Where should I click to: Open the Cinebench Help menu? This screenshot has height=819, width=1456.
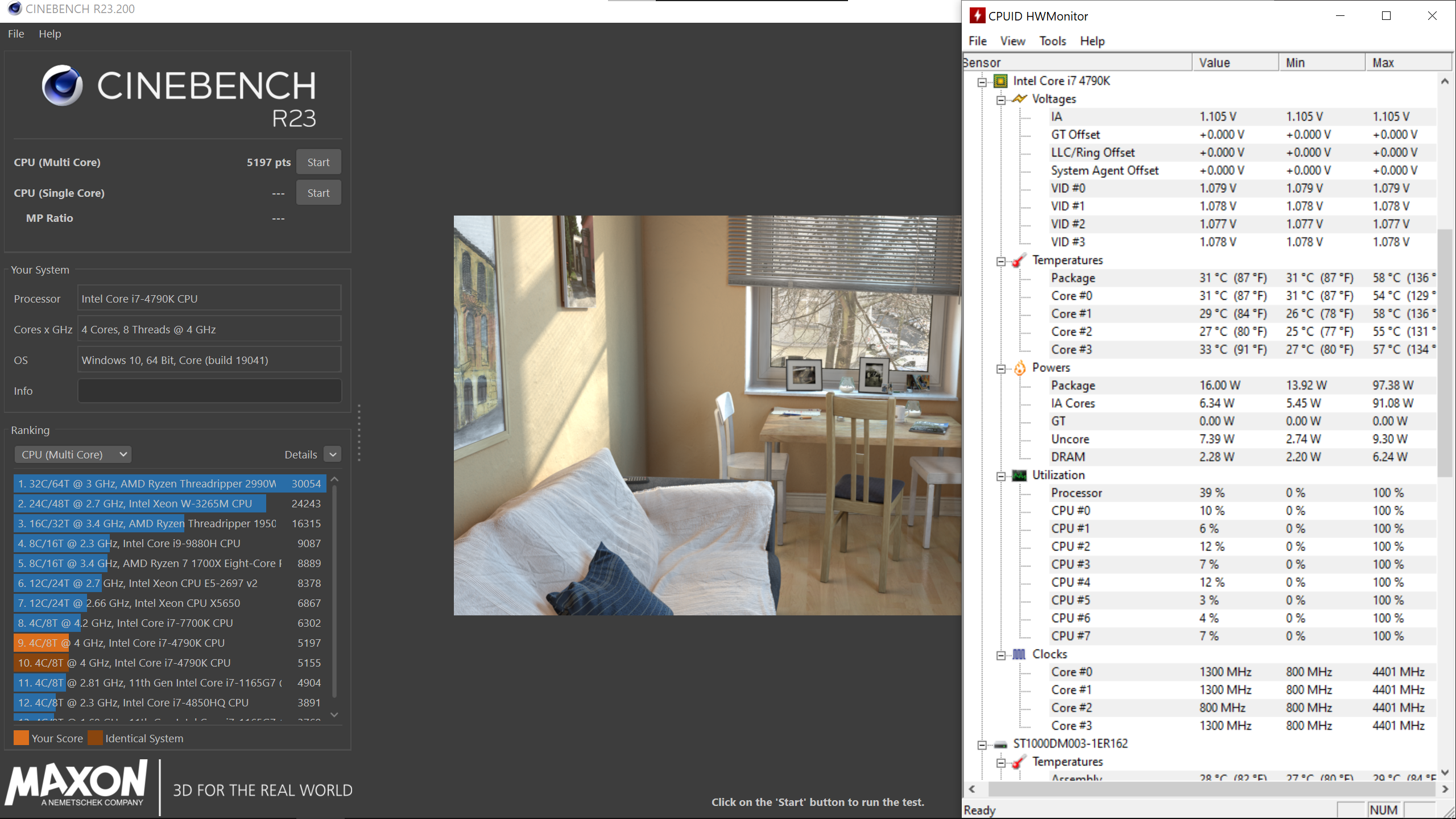click(x=50, y=34)
